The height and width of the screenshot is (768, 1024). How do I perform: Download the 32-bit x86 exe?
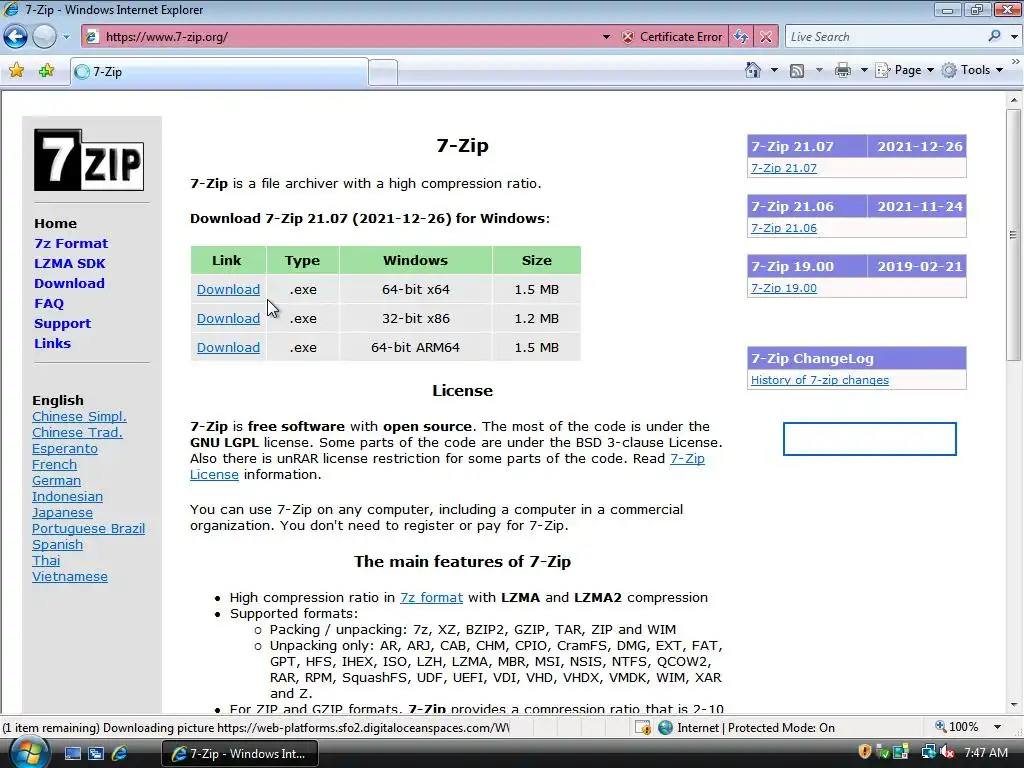228,319
